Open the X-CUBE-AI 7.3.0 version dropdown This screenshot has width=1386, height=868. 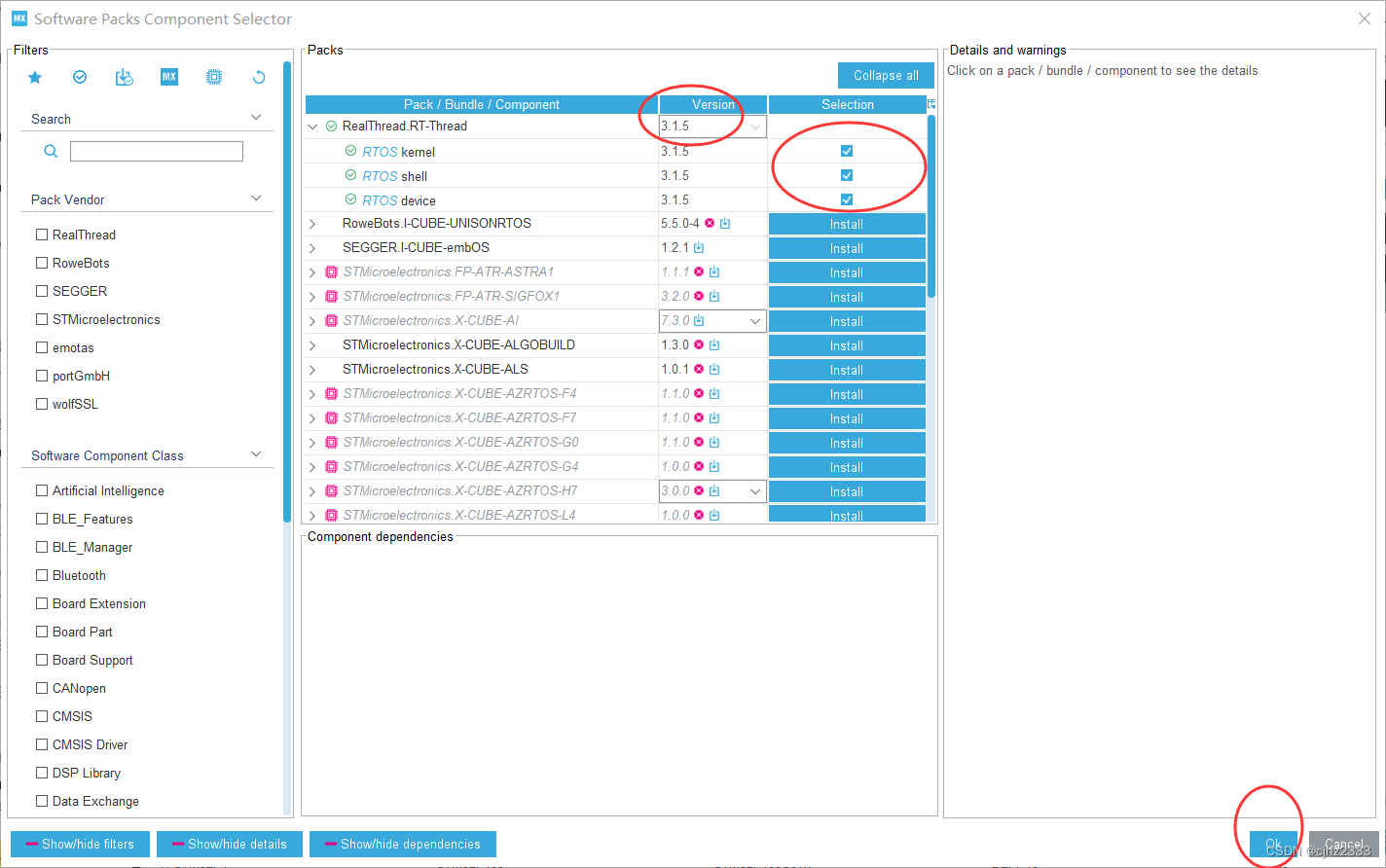point(754,321)
